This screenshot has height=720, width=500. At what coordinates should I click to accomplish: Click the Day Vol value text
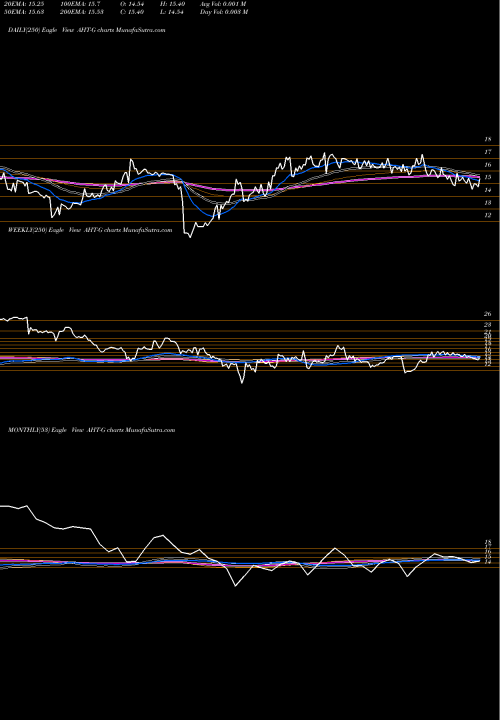224,12
